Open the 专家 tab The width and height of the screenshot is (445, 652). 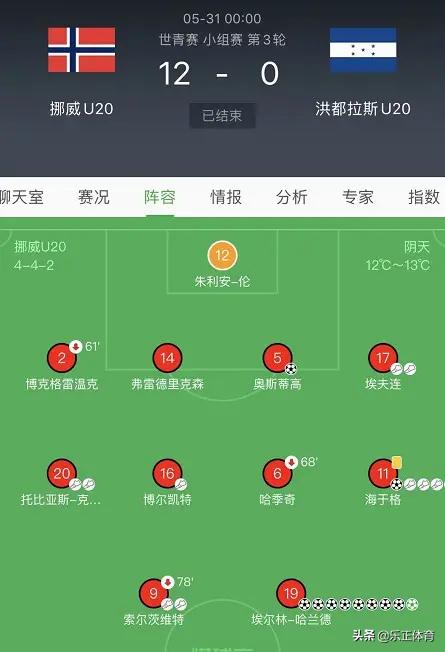click(x=358, y=197)
